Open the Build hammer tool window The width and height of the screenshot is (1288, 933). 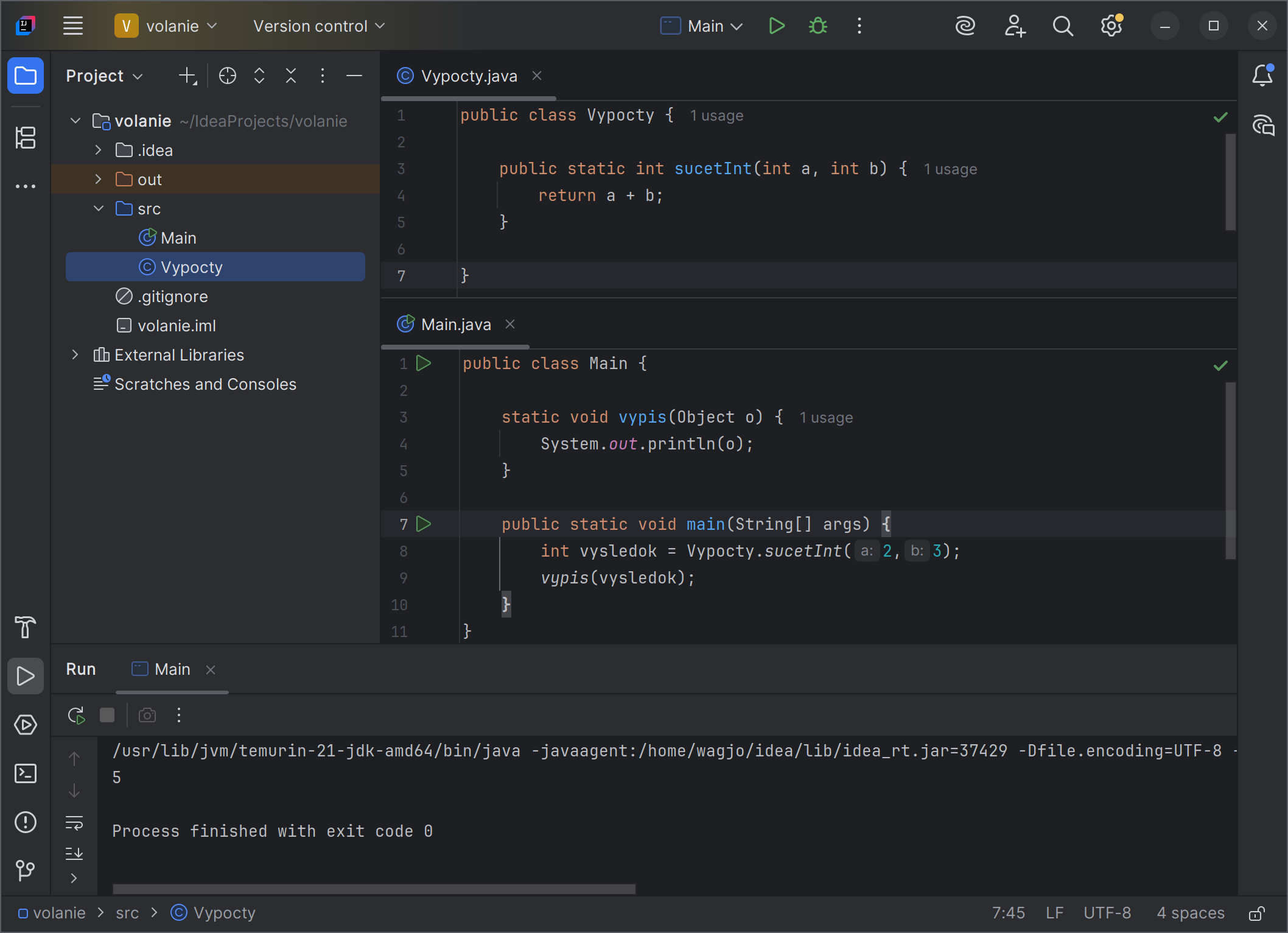(x=26, y=627)
